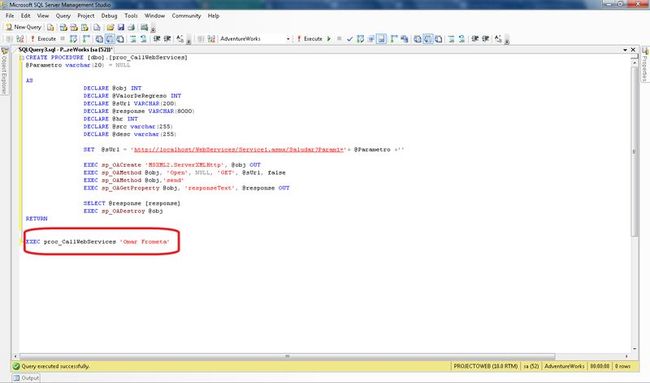
Task: Open the View menu
Action: click(x=43, y=16)
